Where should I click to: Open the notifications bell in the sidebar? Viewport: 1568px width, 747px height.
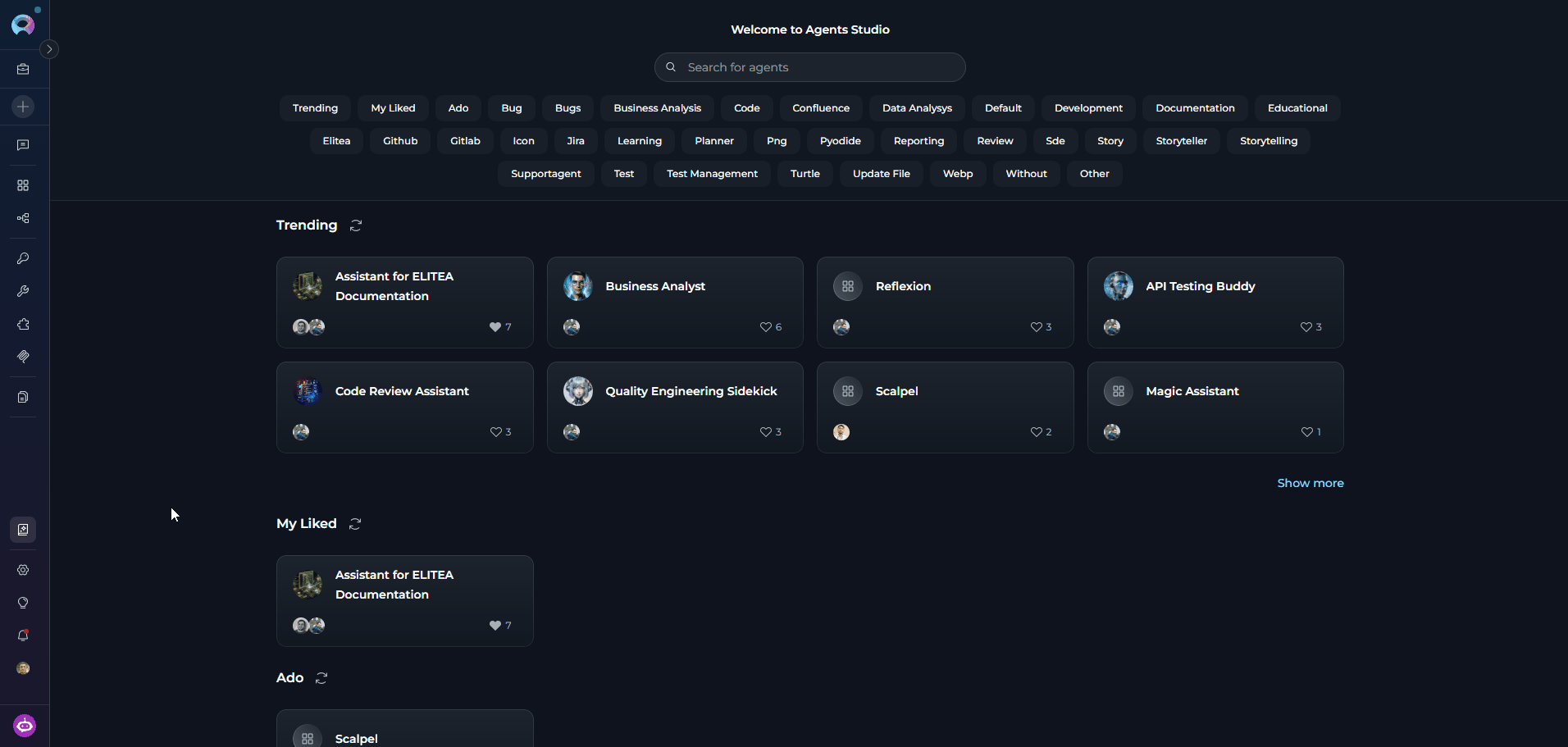(23, 635)
